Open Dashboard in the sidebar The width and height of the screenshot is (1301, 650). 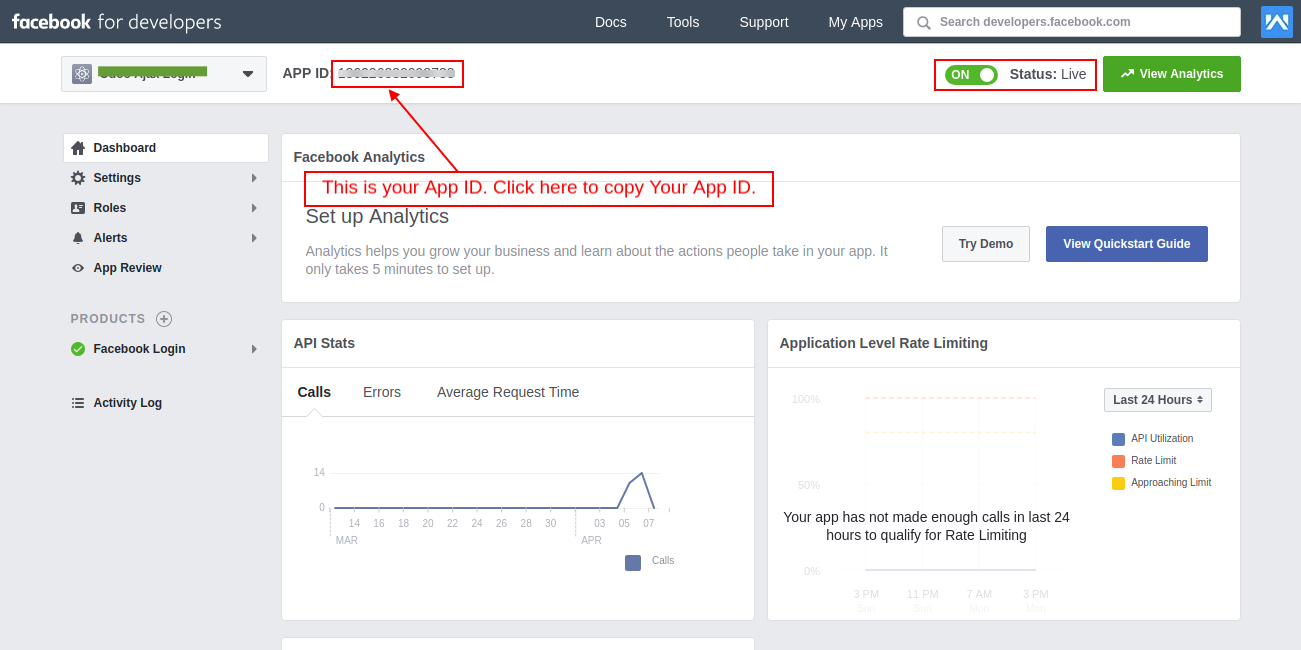click(x=166, y=148)
